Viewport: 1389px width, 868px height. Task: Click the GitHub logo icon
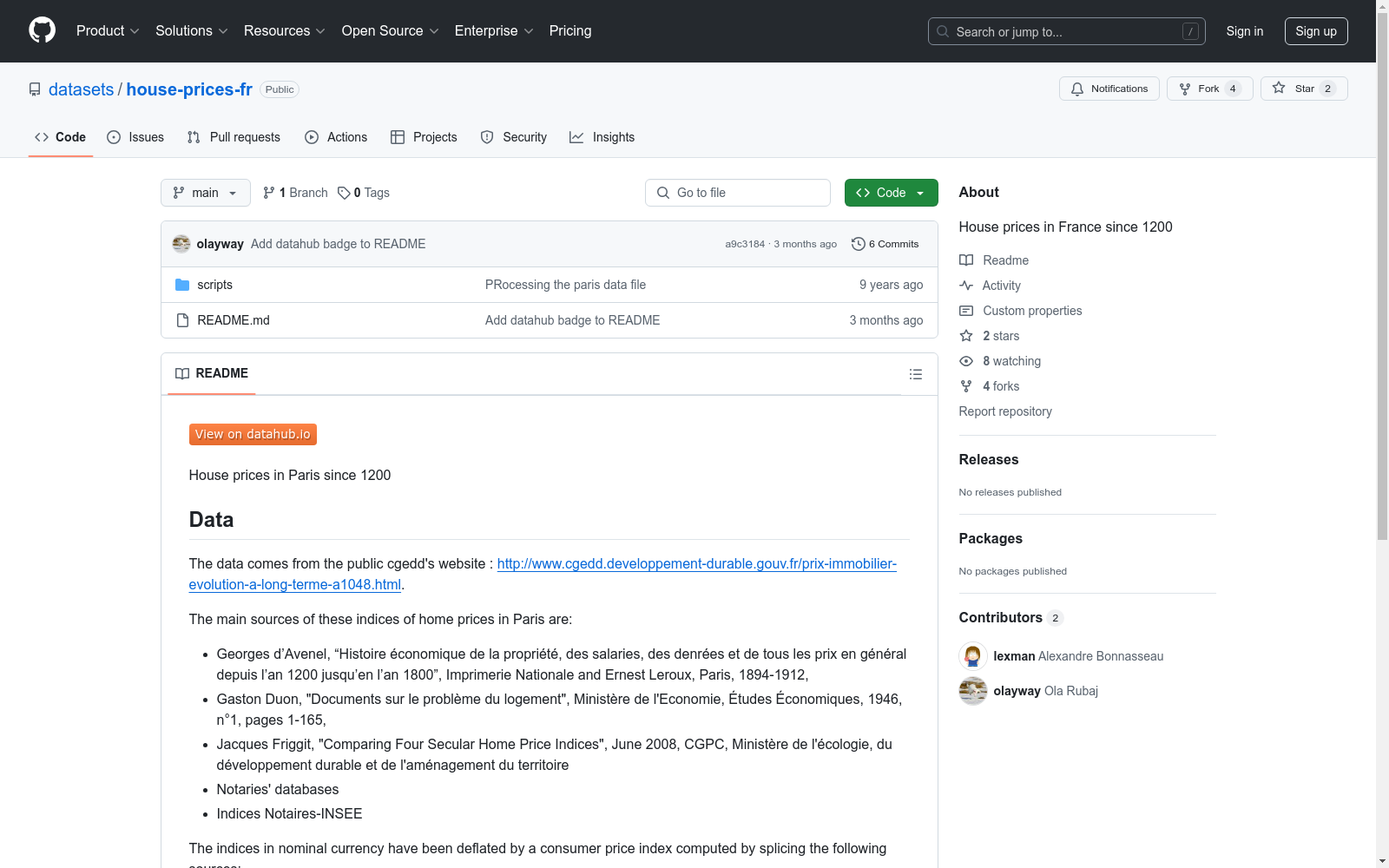[x=42, y=30]
